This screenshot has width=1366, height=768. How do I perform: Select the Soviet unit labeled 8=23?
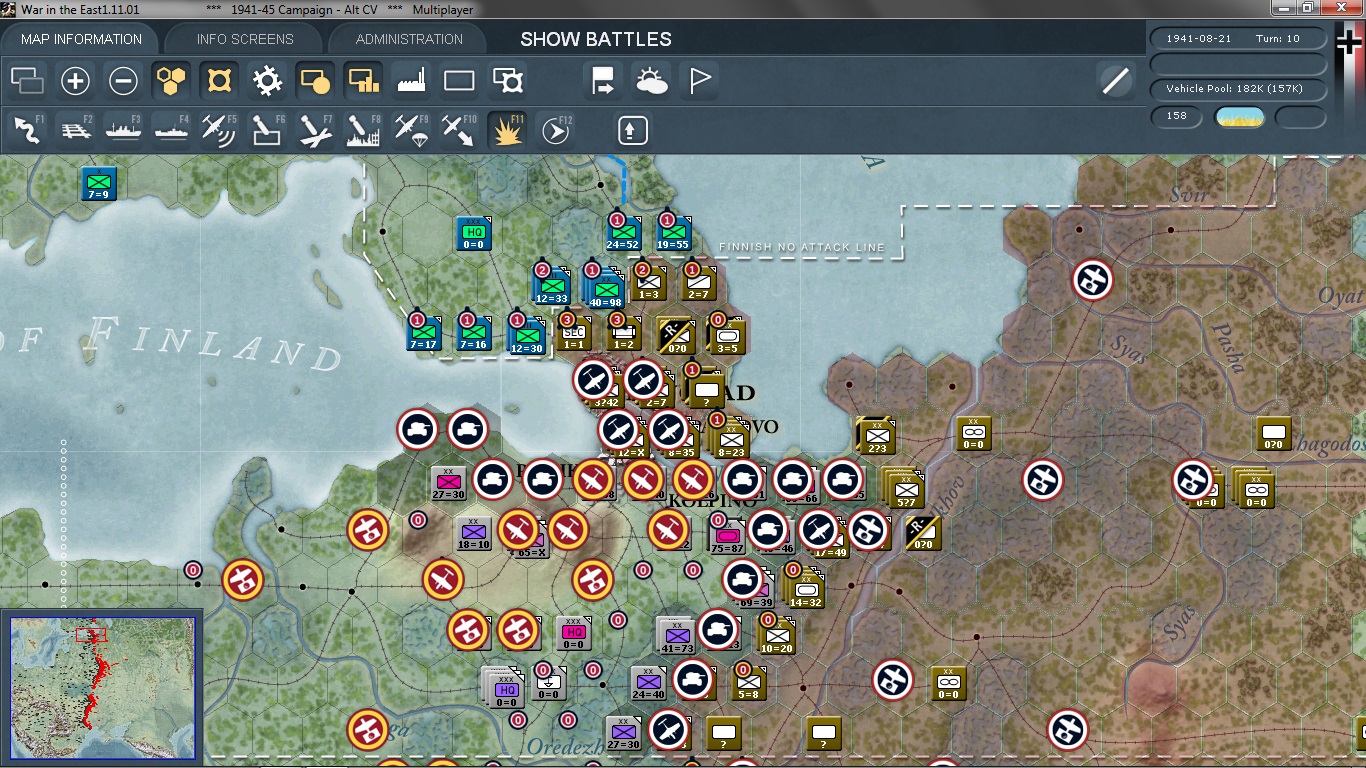pos(732,439)
